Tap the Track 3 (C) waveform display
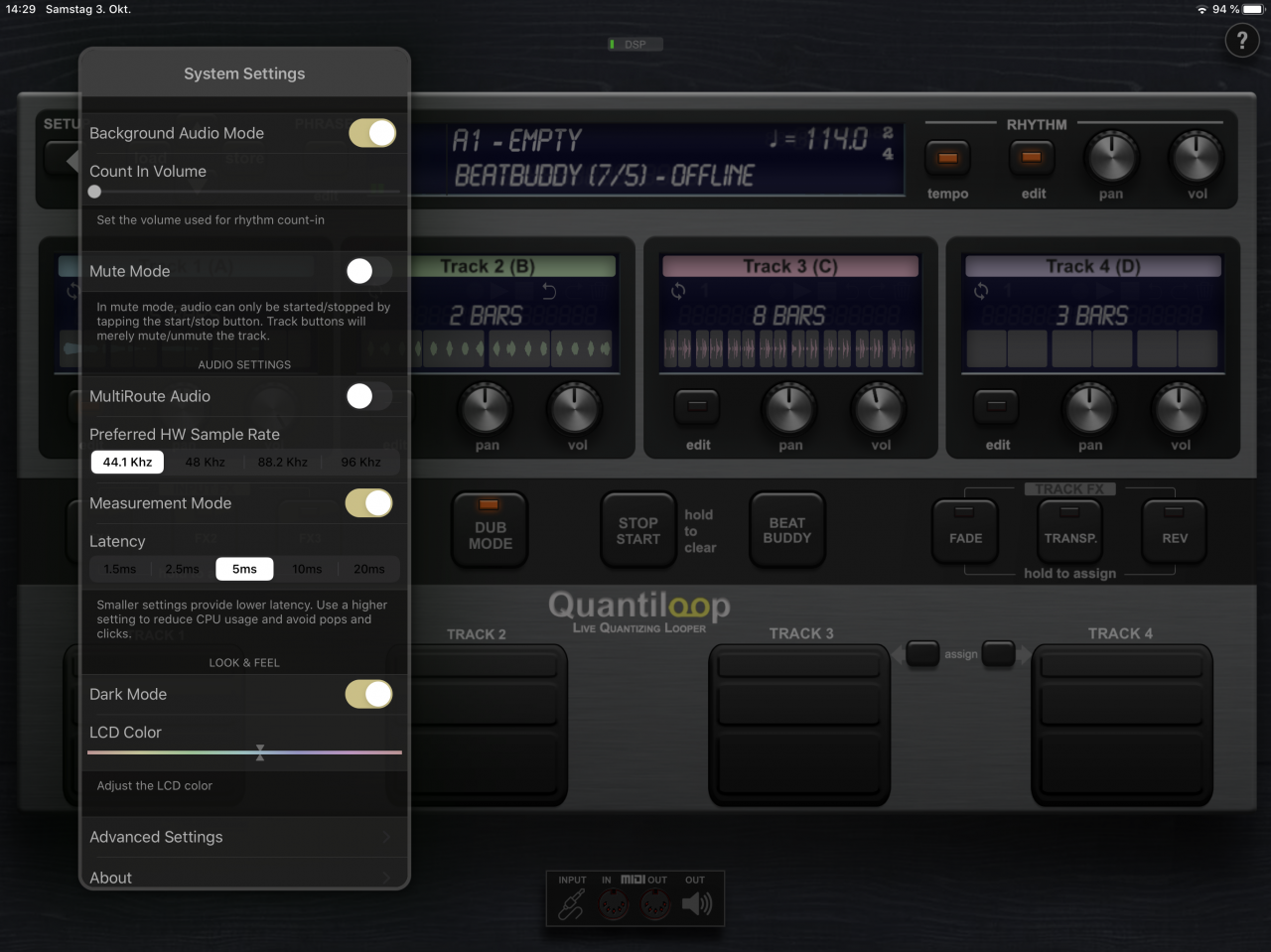 [789, 348]
